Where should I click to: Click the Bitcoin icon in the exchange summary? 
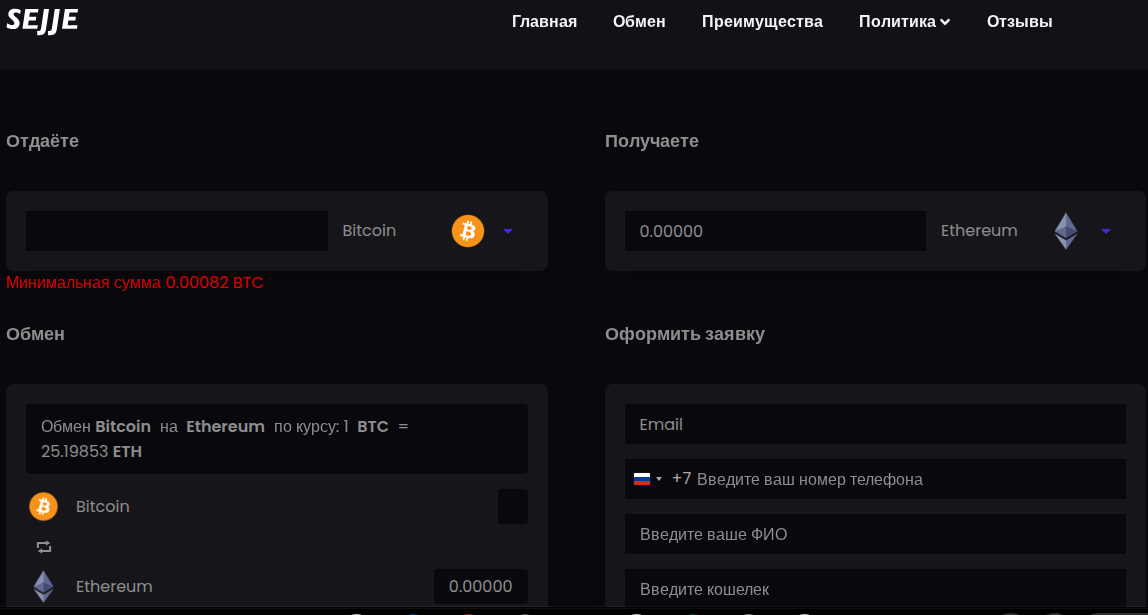[x=43, y=507]
